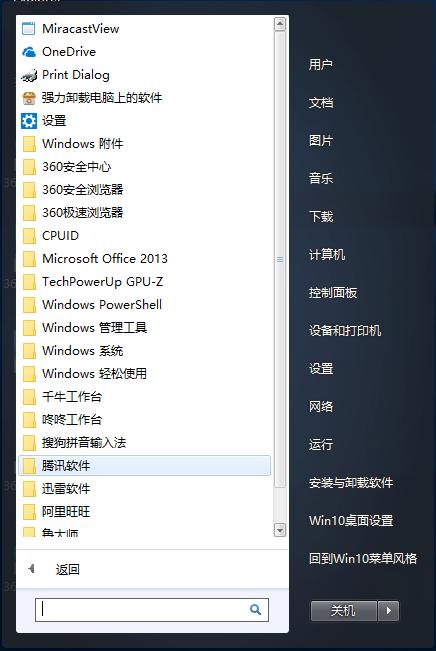Click the 腾讯软件 folder icon
The width and height of the screenshot is (436, 651).
(29, 466)
